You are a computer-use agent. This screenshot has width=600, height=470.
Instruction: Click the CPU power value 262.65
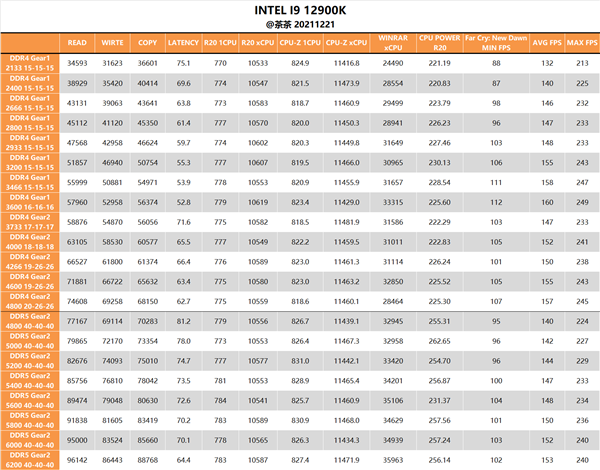pos(440,341)
